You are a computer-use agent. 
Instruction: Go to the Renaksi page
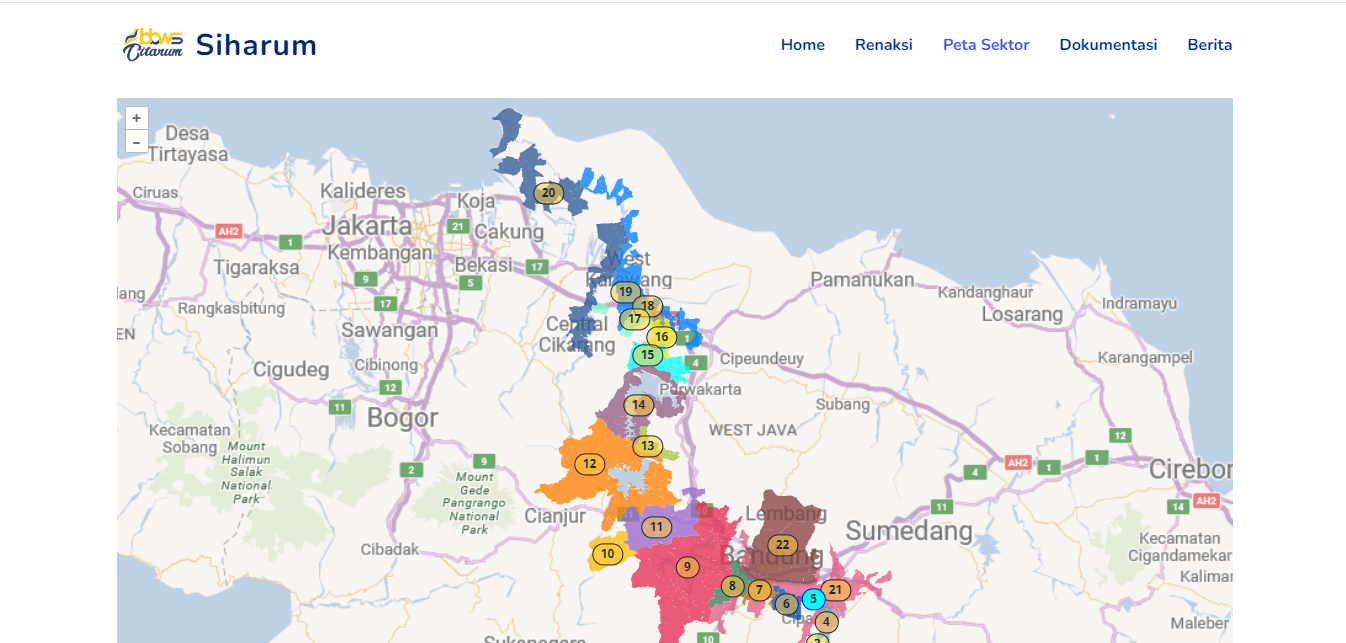click(883, 45)
